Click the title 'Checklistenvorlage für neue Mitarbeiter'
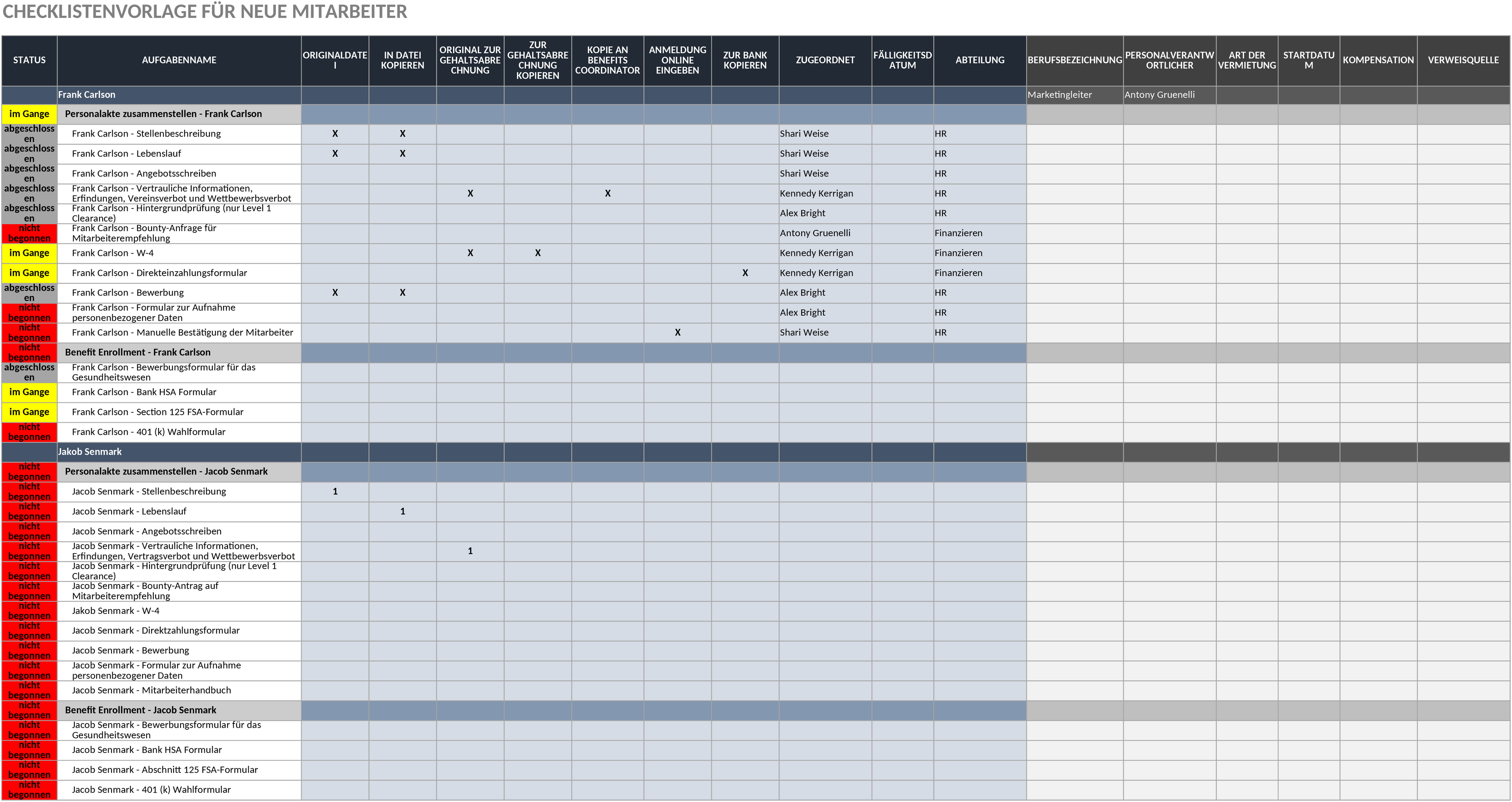The height and width of the screenshot is (802, 1512). 205,12
